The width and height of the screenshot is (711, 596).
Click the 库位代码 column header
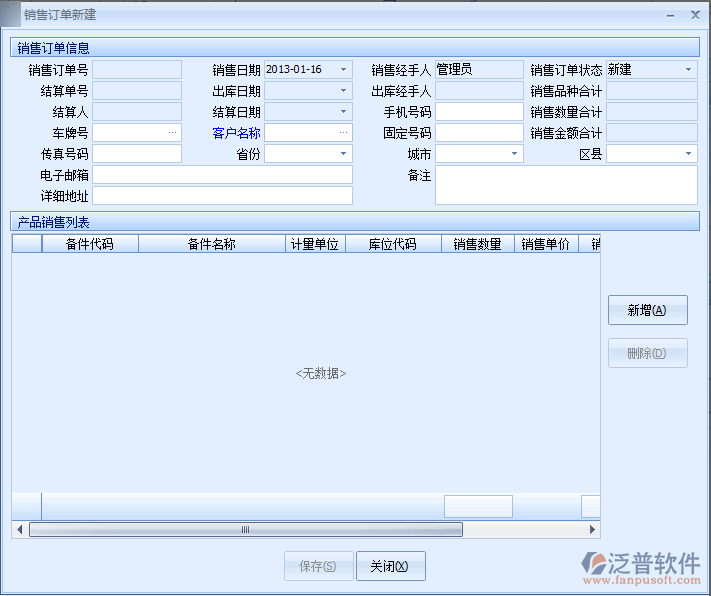pos(393,244)
